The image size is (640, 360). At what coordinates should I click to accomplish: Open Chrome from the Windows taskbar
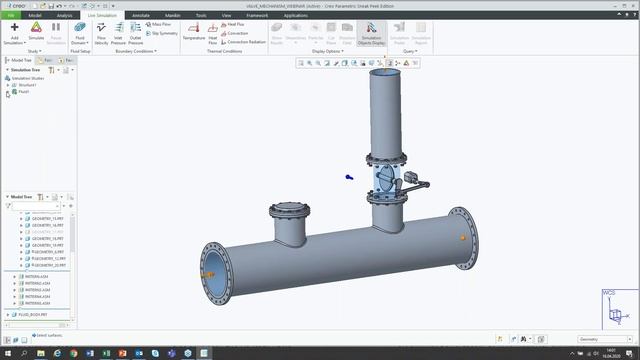point(73,353)
